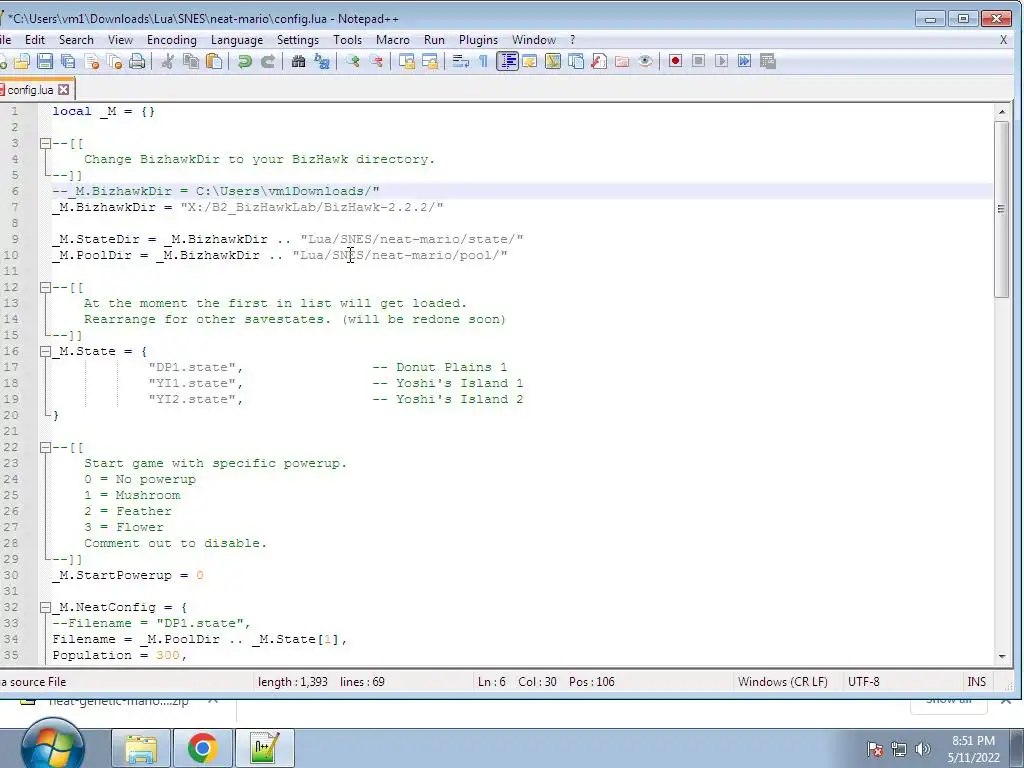
Task: Select the config.lua tab
Action: pyautogui.click(x=30, y=89)
